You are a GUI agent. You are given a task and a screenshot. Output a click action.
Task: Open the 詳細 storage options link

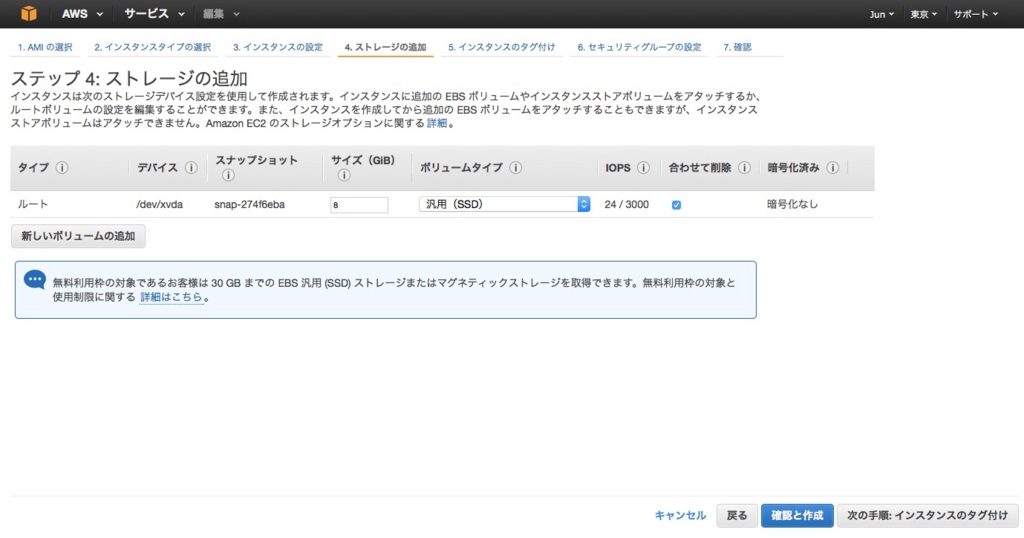pyautogui.click(x=437, y=123)
